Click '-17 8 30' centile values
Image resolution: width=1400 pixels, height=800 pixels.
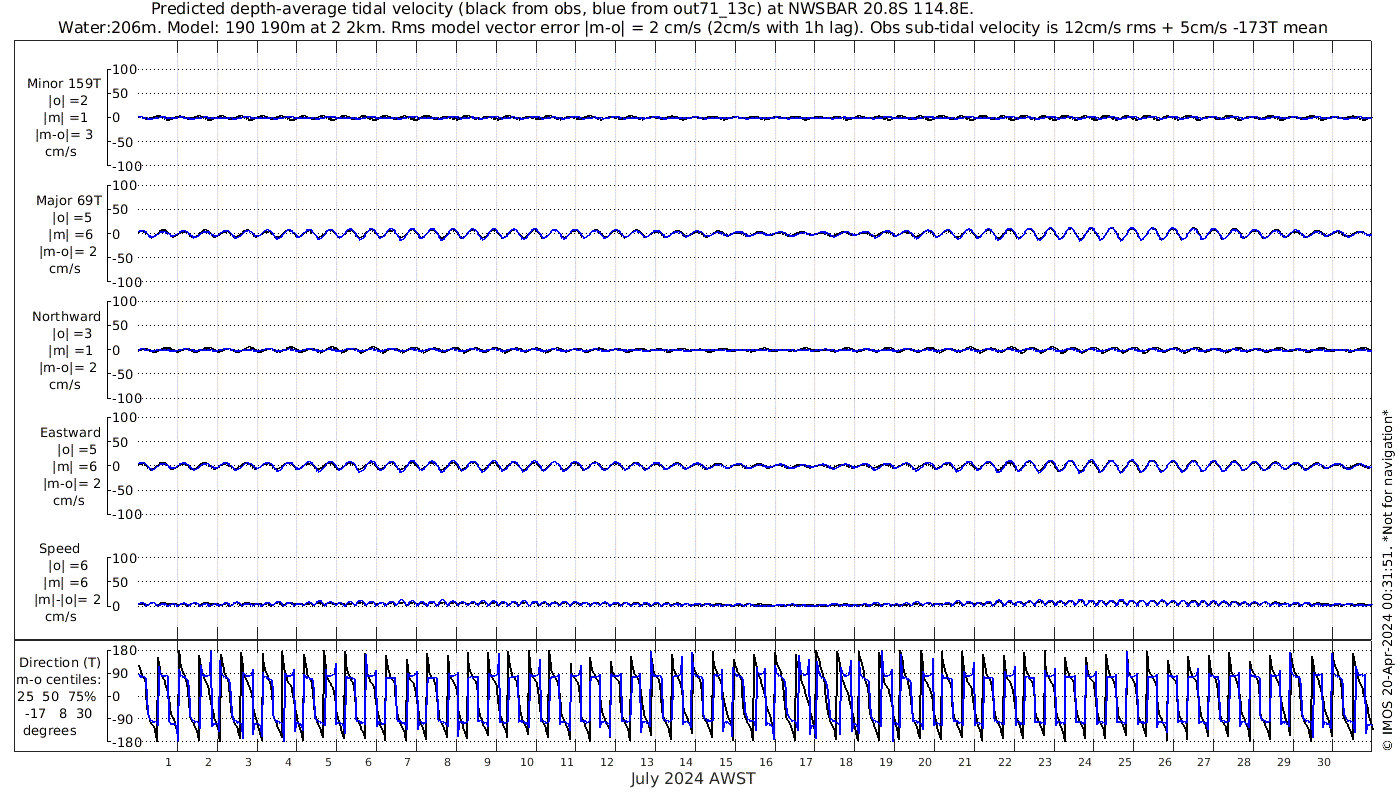click(x=59, y=714)
